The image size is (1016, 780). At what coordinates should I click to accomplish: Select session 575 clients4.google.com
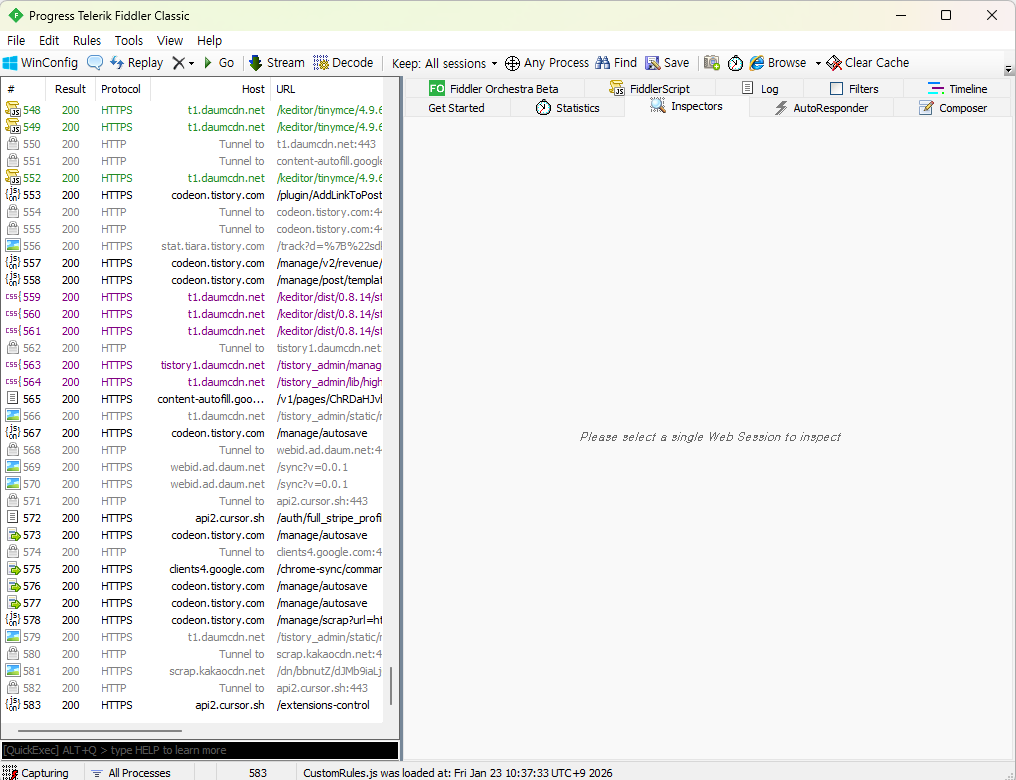193,569
